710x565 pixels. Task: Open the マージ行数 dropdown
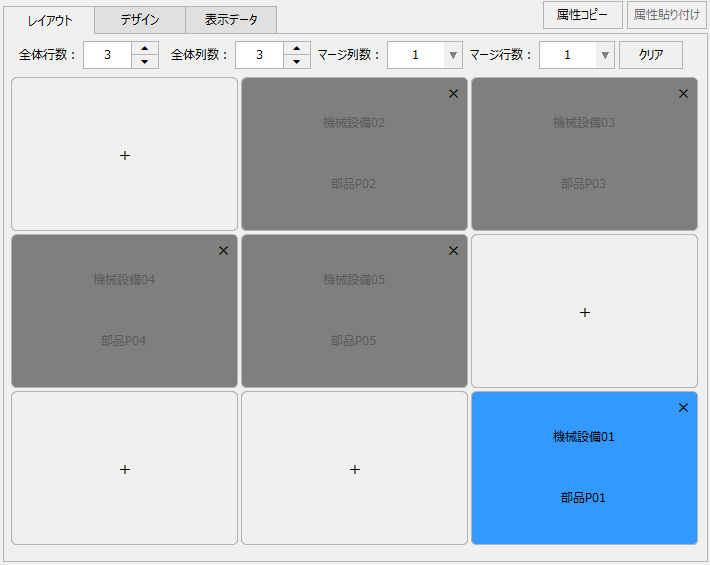[x=605, y=55]
